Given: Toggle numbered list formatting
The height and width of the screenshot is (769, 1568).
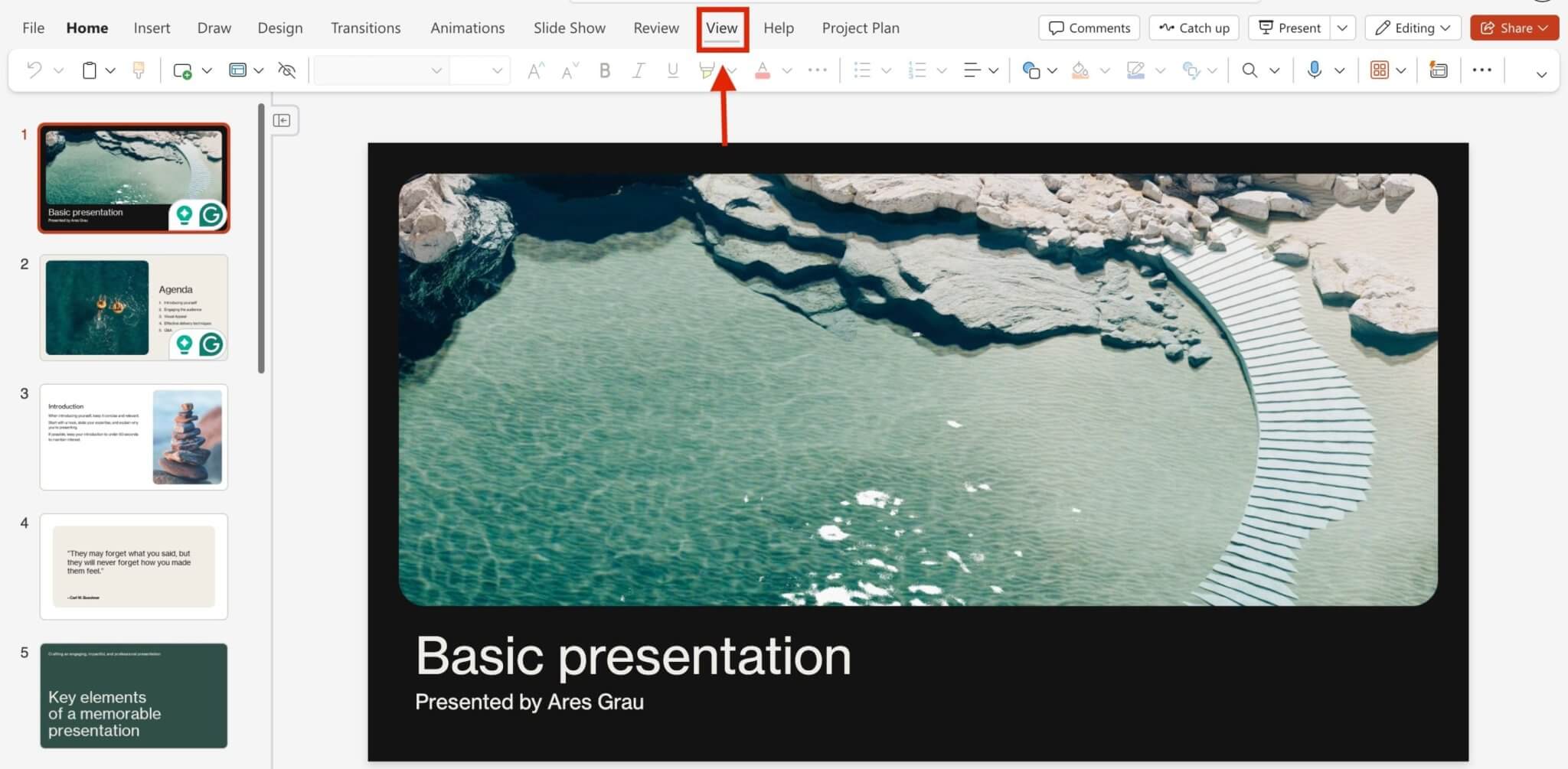Looking at the screenshot, I should click(917, 70).
